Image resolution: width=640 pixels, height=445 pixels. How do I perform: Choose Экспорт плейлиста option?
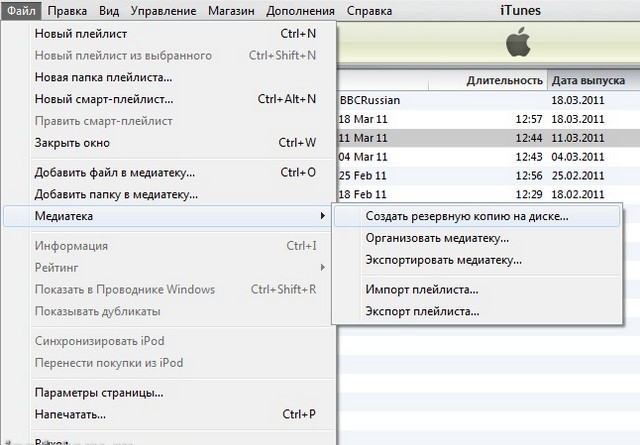[x=477, y=312]
